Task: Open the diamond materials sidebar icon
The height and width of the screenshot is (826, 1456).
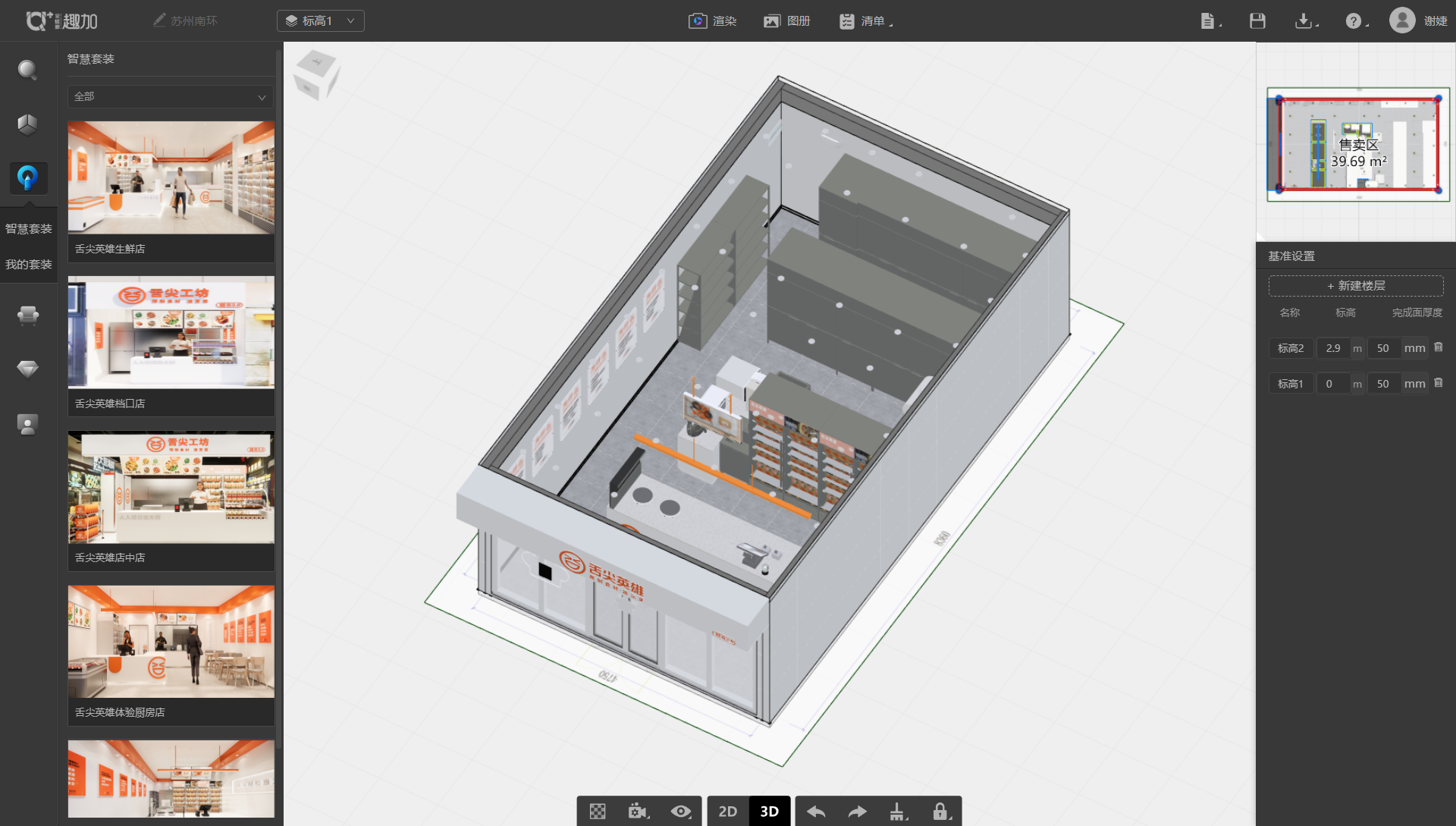Action: click(28, 369)
